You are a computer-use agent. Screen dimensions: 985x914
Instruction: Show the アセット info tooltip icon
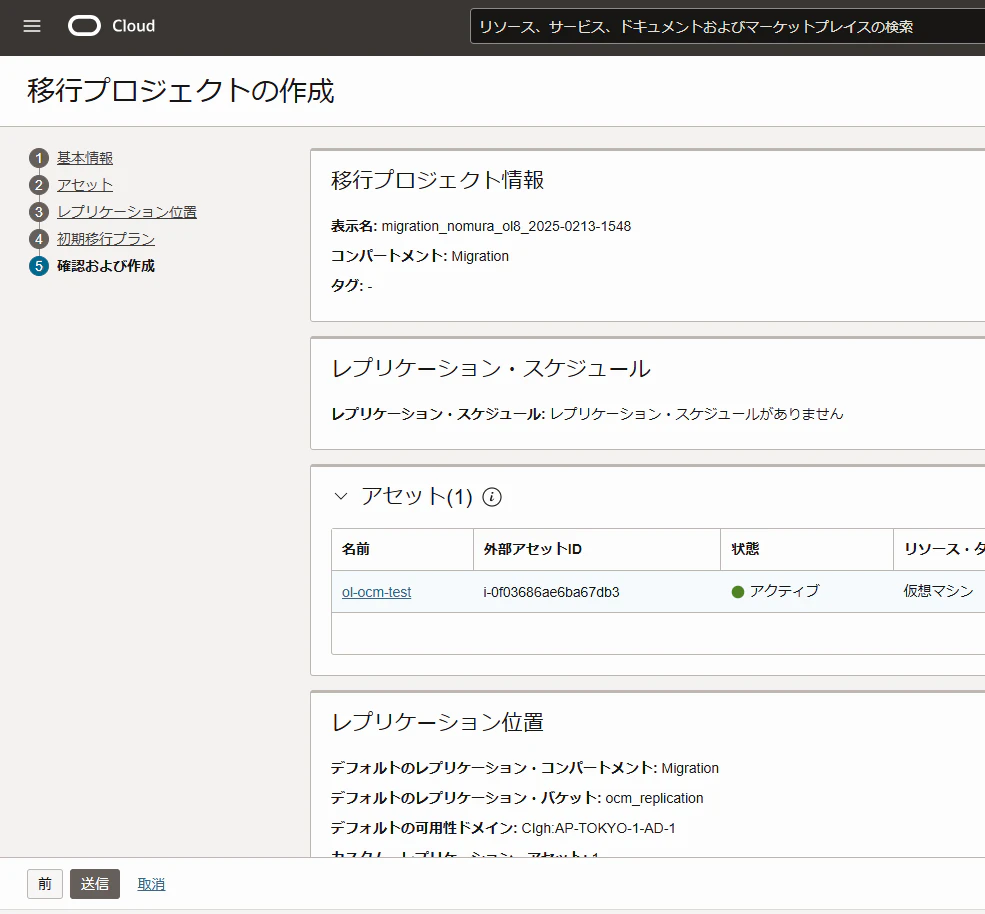[492, 497]
